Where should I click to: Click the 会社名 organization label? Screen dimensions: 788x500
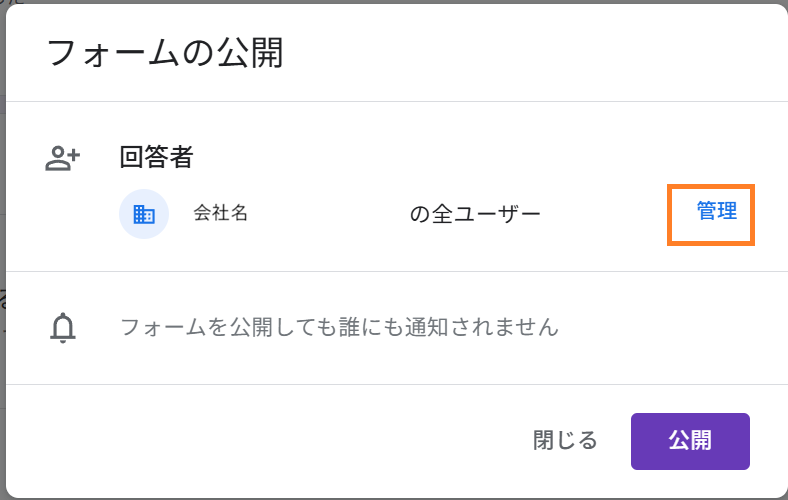(x=220, y=213)
